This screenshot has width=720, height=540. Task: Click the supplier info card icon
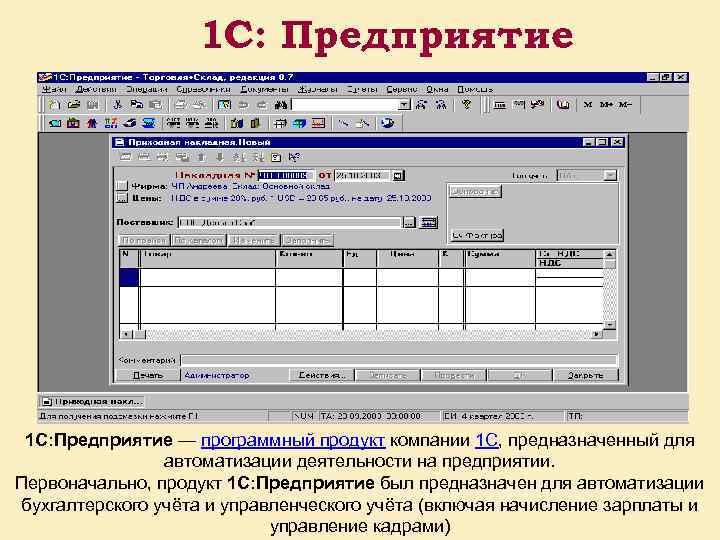click(429, 223)
